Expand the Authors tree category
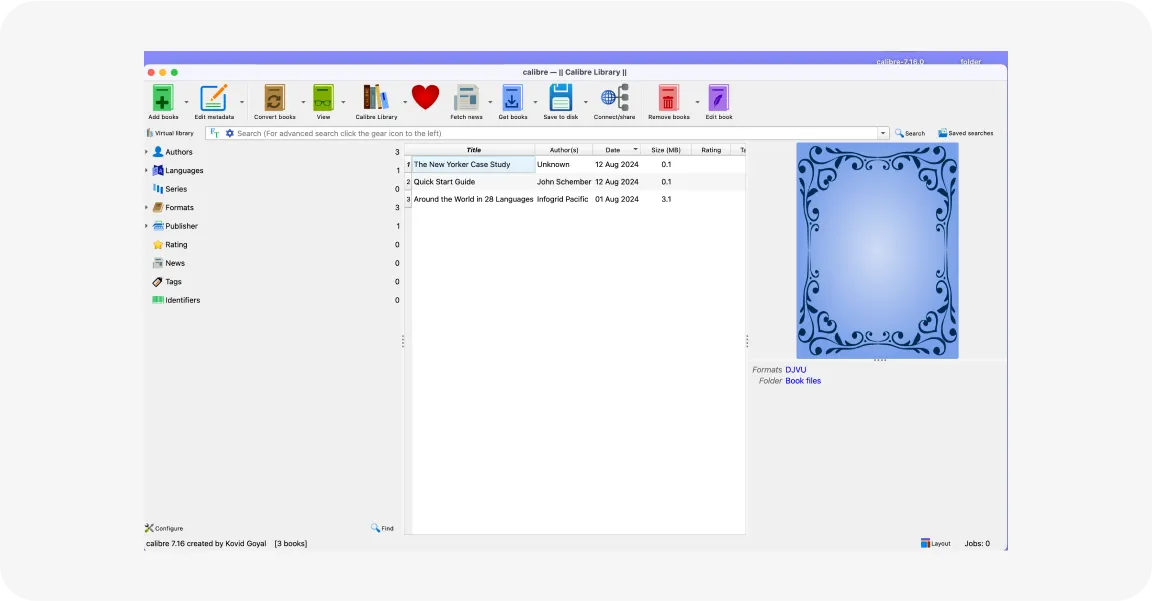This screenshot has width=1152, height=601. 146,152
